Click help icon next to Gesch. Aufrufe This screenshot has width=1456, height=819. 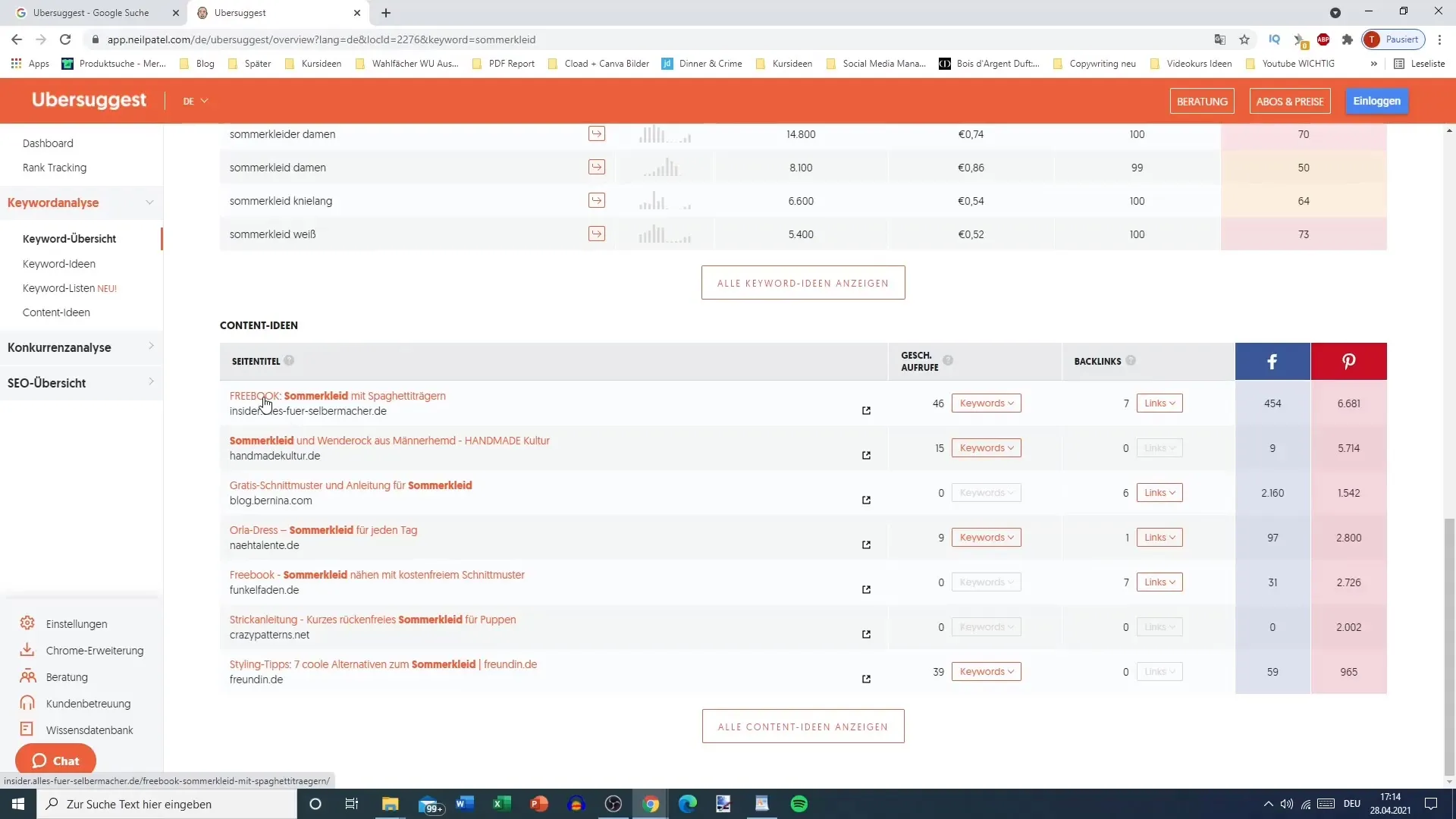pos(948,361)
